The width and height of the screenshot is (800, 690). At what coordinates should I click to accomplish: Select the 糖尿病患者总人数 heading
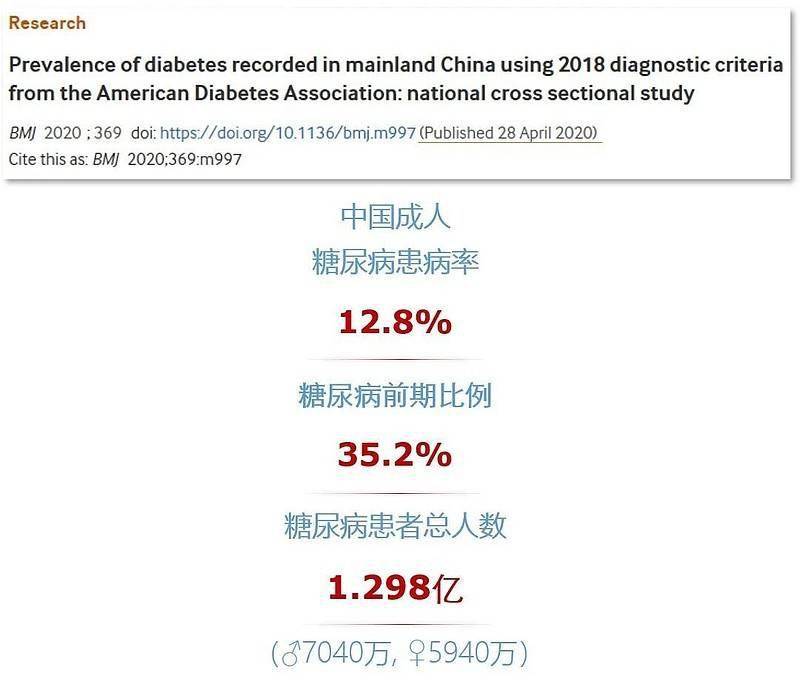click(x=395, y=526)
